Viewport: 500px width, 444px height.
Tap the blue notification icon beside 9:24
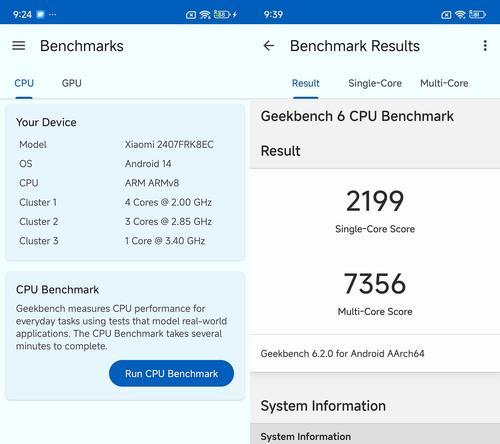click(41, 14)
